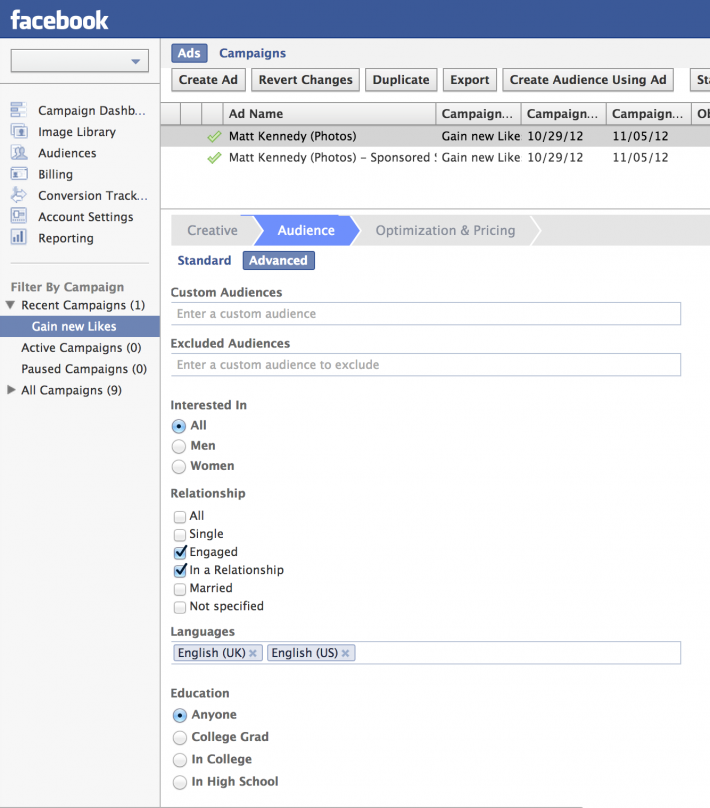Screen dimensions: 710x808
Task: Select the Gain new Likes campaign
Action: pos(80,326)
